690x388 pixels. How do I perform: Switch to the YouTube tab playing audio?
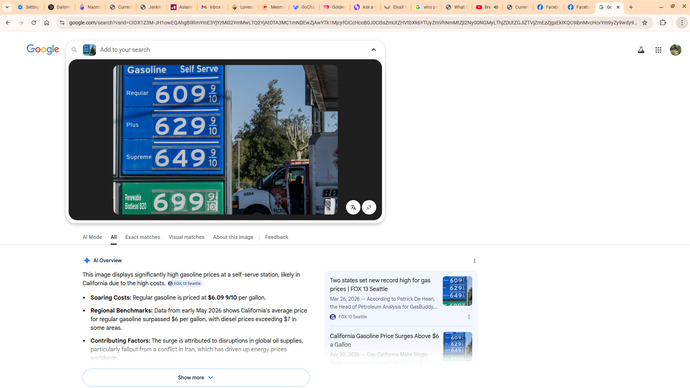click(x=486, y=7)
